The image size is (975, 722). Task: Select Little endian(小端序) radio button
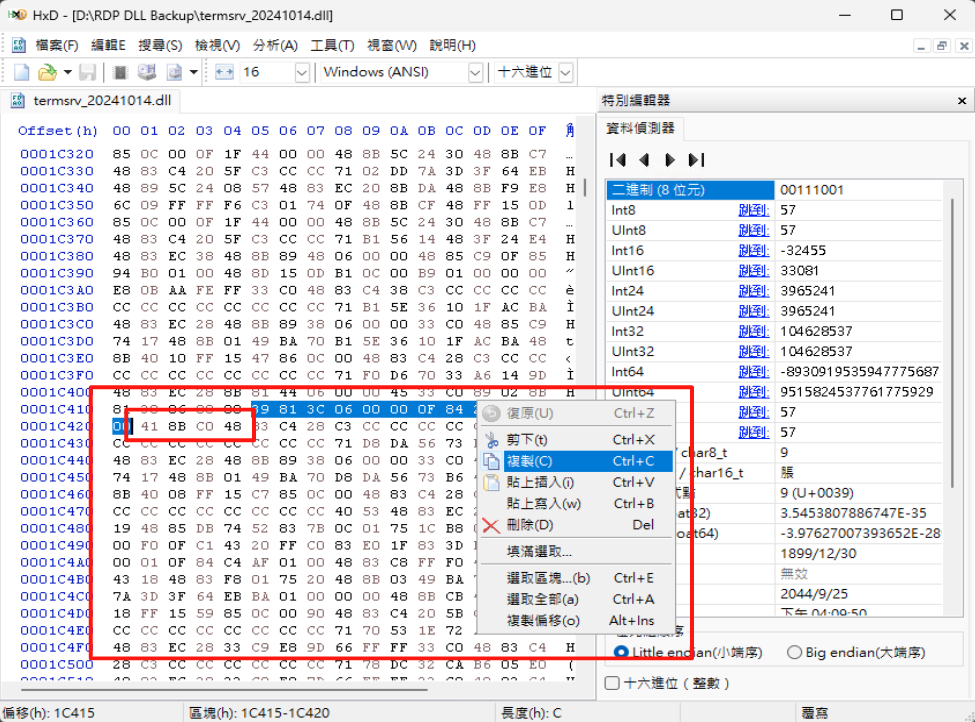[x=621, y=652]
